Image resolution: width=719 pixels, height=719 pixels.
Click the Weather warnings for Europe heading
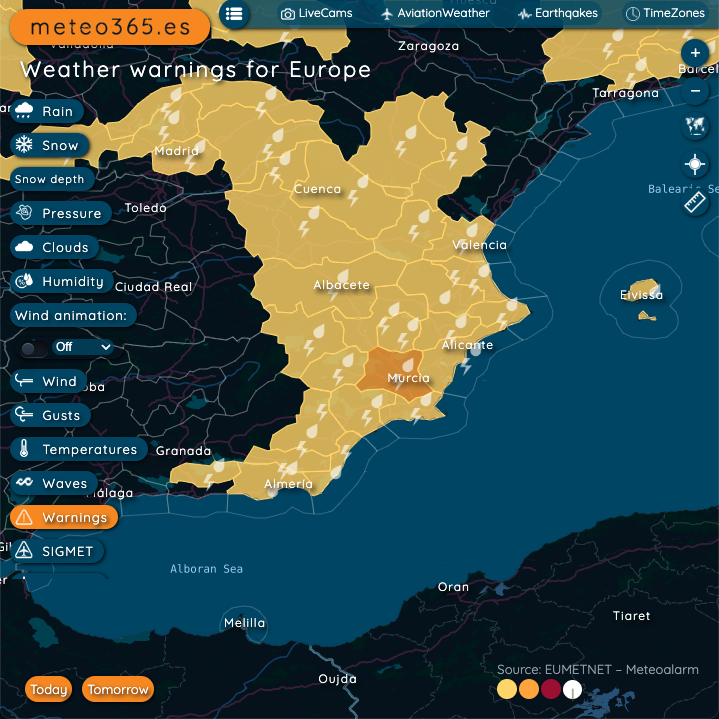tap(195, 70)
